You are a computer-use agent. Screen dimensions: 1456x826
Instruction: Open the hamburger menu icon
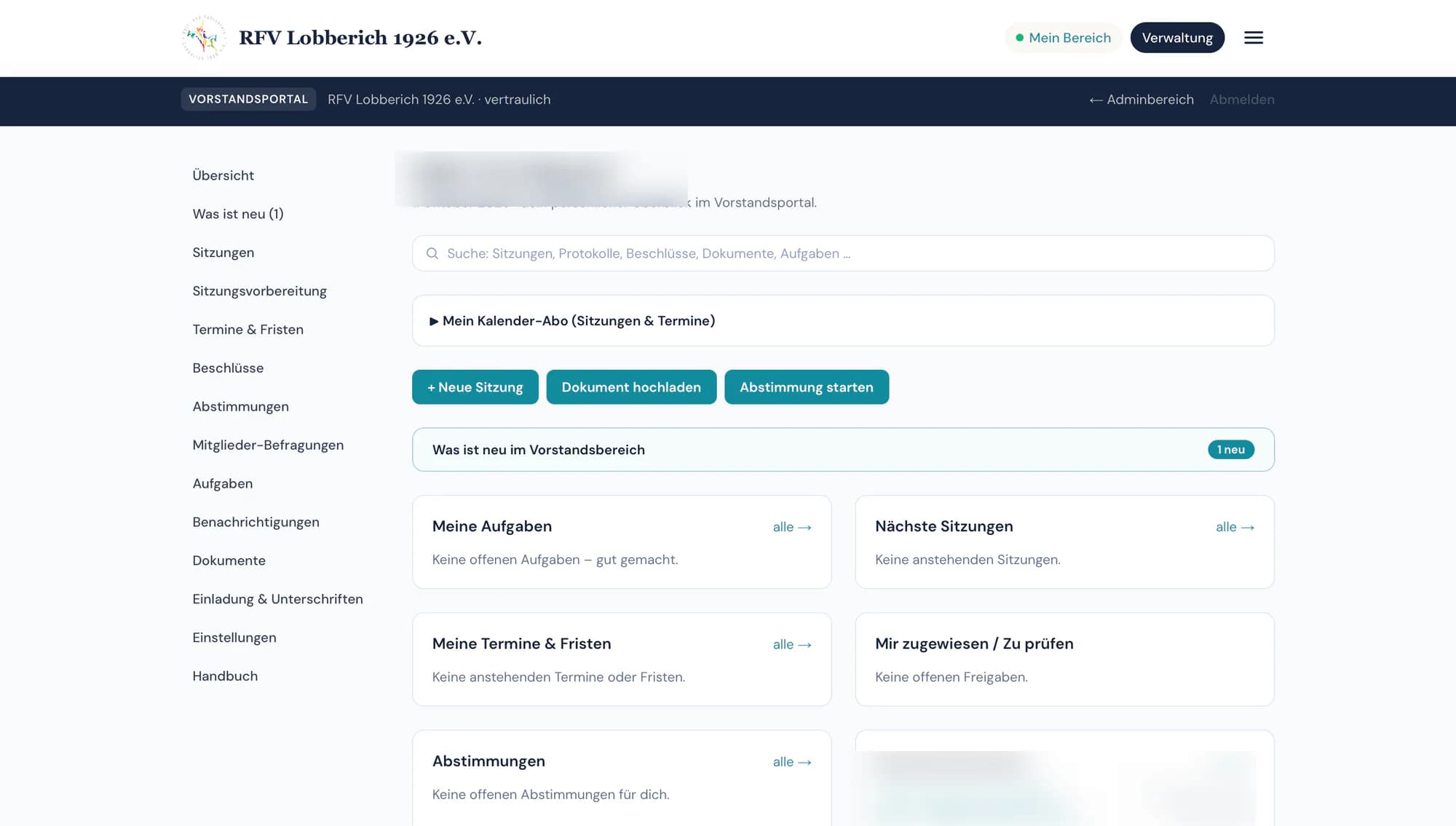tap(1253, 38)
